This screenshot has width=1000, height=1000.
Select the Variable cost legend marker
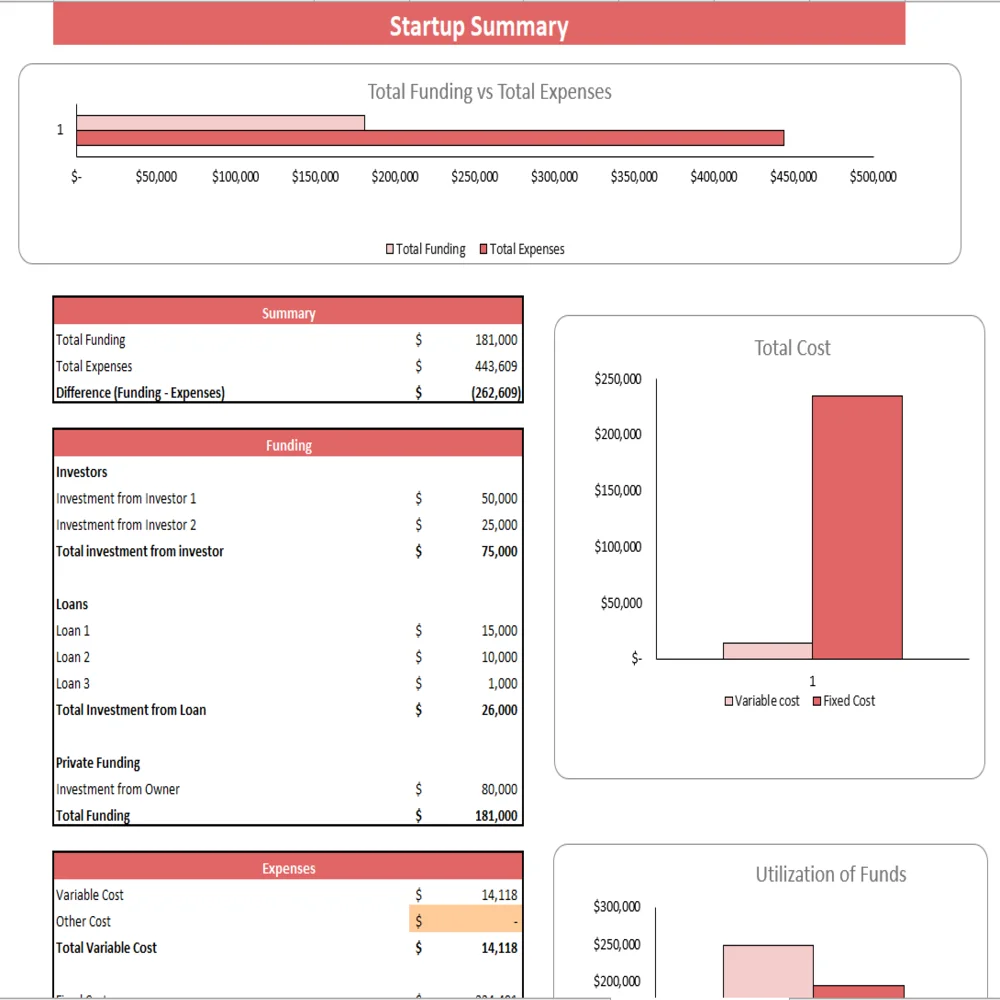[729, 702]
